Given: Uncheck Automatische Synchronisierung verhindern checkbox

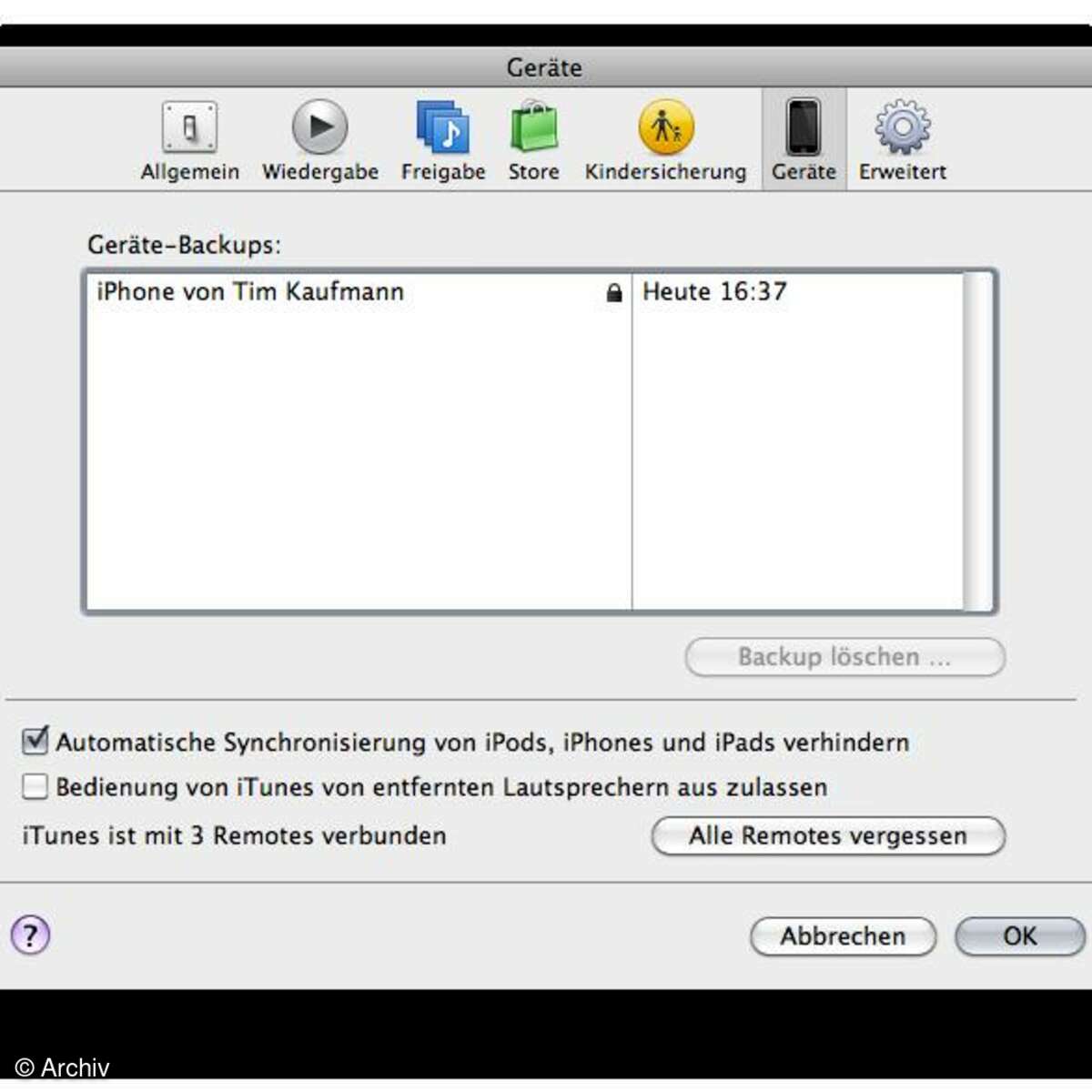Looking at the screenshot, I should coord(35,741).
